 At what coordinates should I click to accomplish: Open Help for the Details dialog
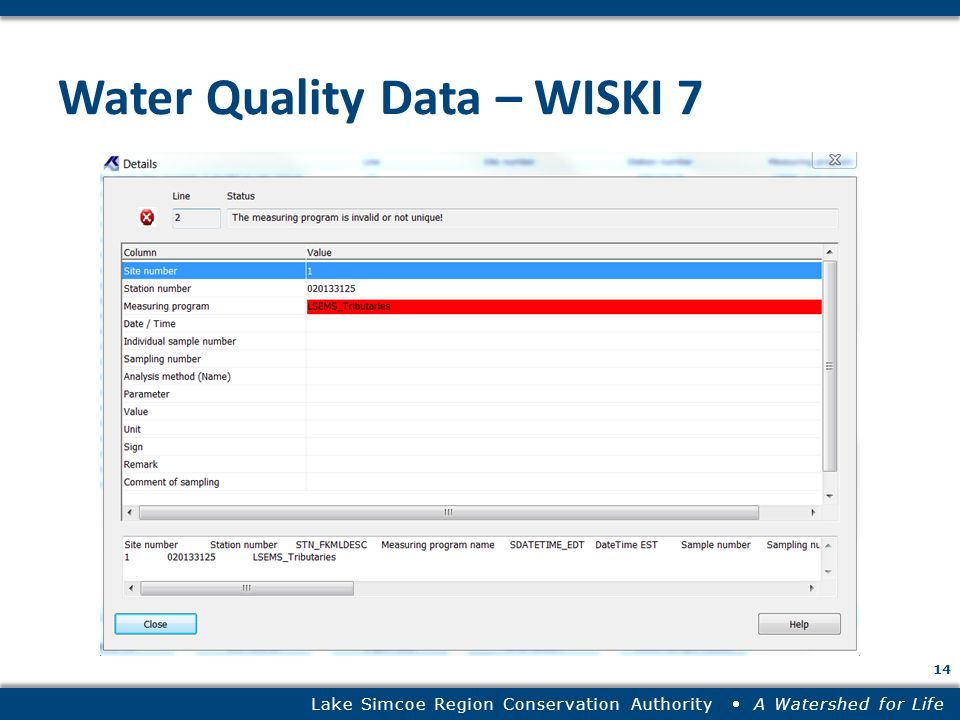tap(799, 624)
